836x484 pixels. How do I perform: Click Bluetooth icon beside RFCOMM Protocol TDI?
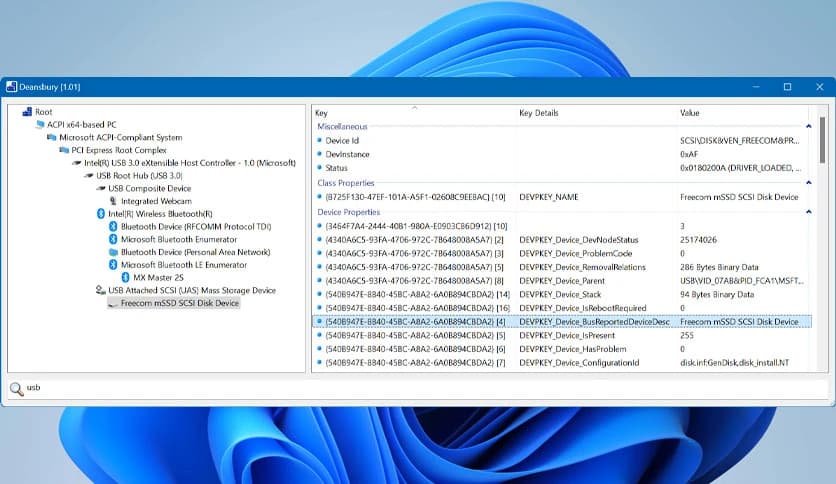(113, 227)
